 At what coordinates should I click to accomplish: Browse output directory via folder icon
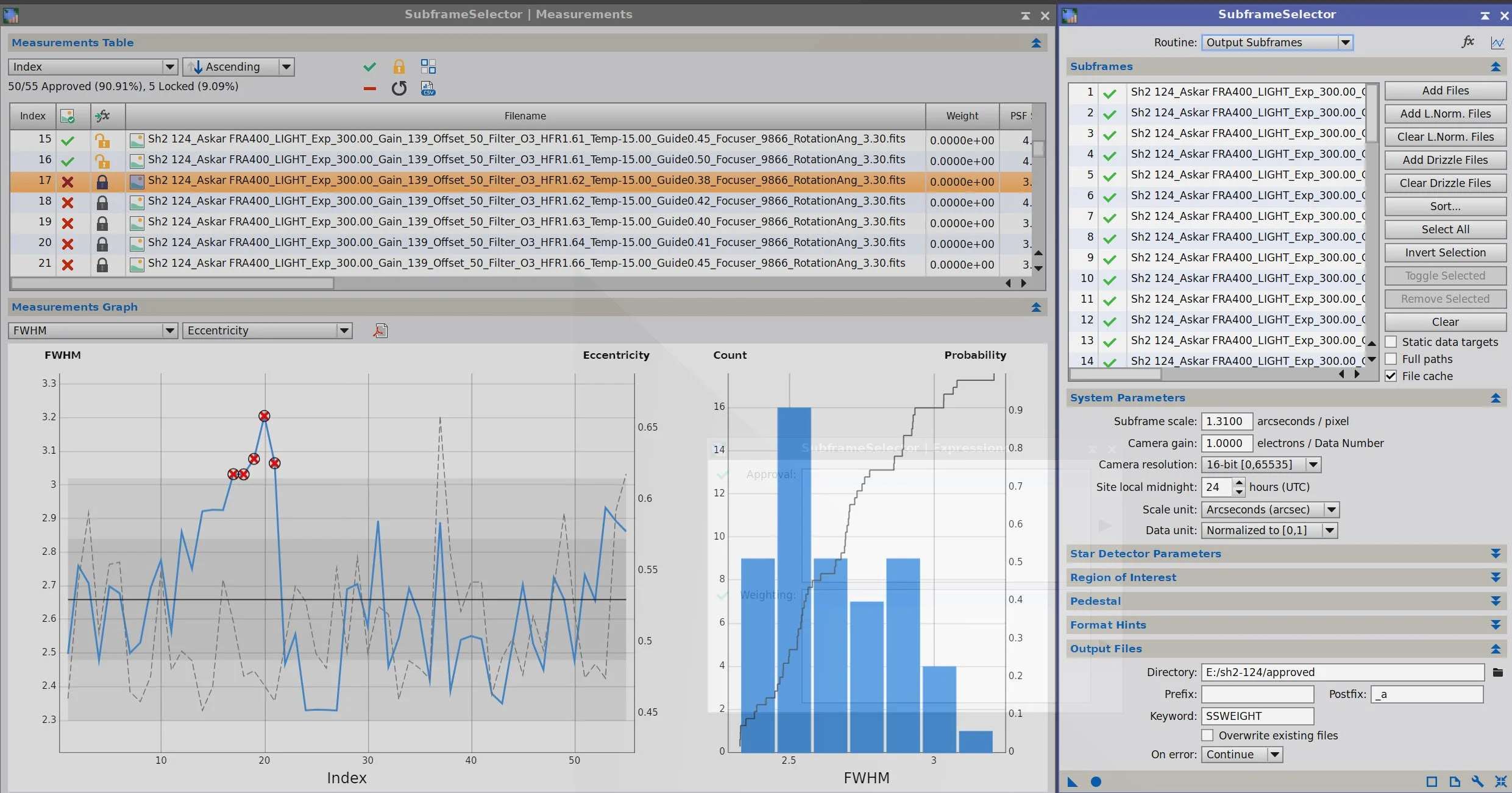pos(1497,672)
